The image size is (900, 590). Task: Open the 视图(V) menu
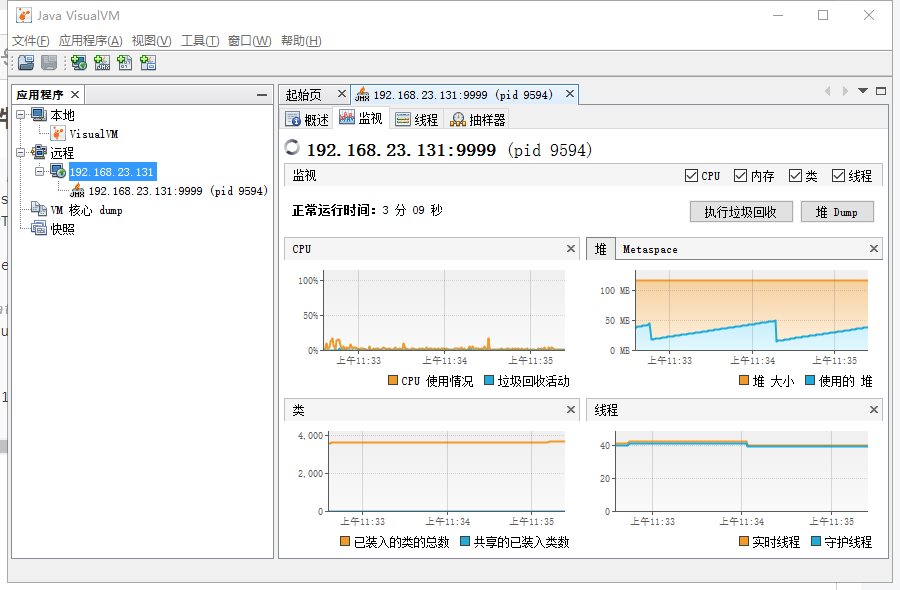click(x=152, y=41)
